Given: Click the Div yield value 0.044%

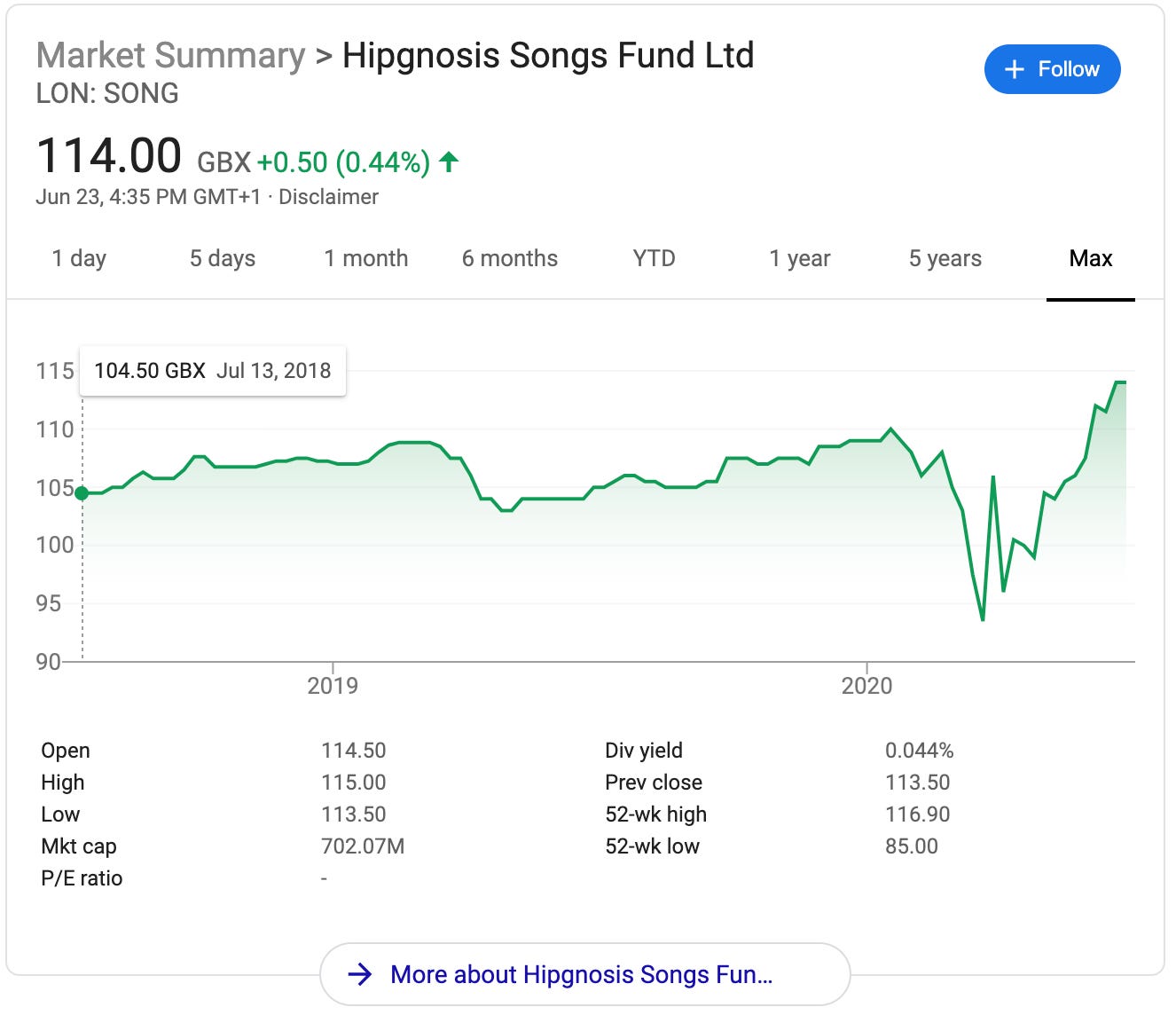Looking at the screenshot, I should pos(920,751).
